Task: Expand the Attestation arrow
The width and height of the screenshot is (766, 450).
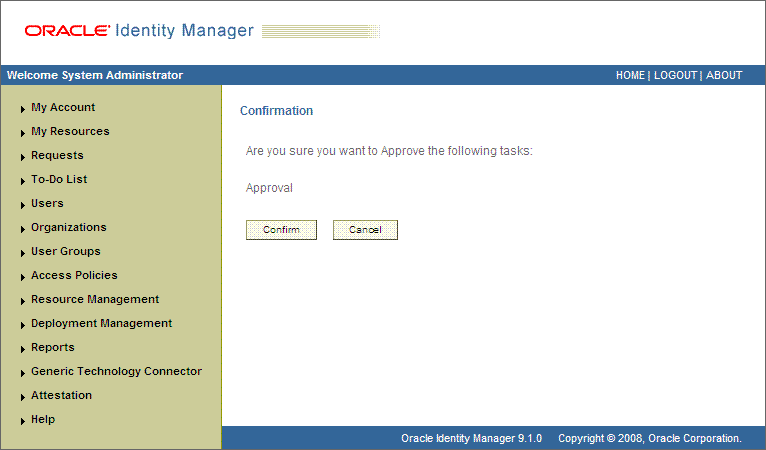Action: point(22,397)
